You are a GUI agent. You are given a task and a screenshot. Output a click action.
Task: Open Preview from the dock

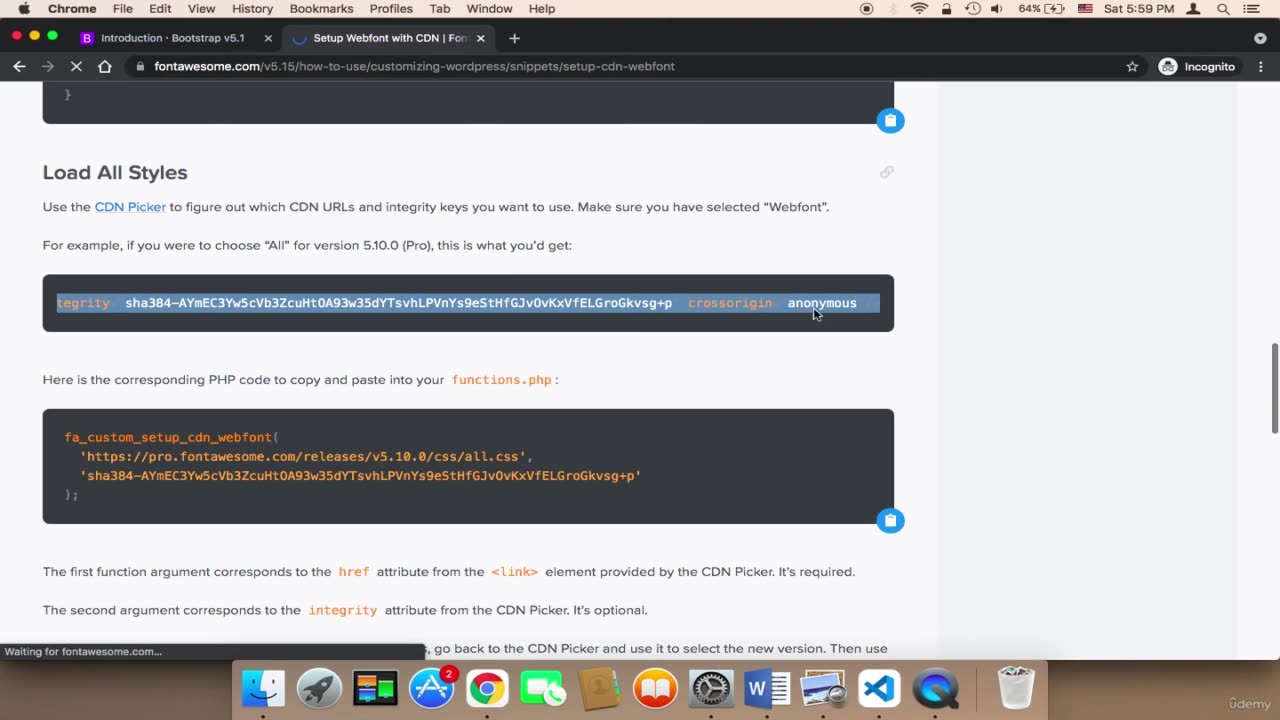(824, 689)
